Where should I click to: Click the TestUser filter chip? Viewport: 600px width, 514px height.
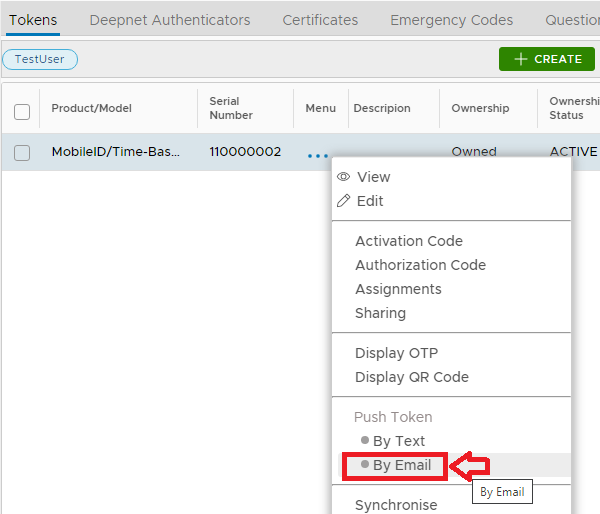pos(40,59)
